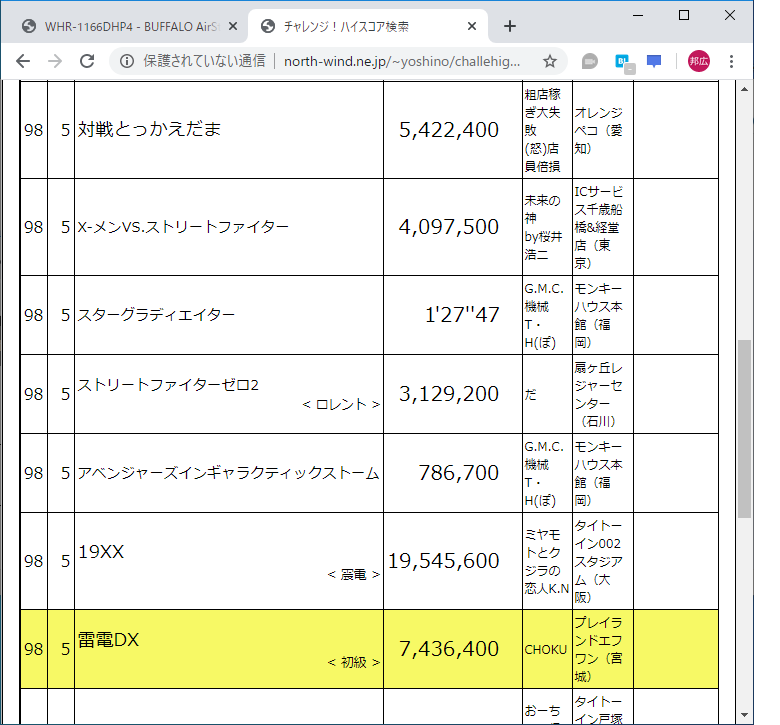780x725 pixels.
Task: Click the highlighted title 雷電DX
Action: pos(108,640)
